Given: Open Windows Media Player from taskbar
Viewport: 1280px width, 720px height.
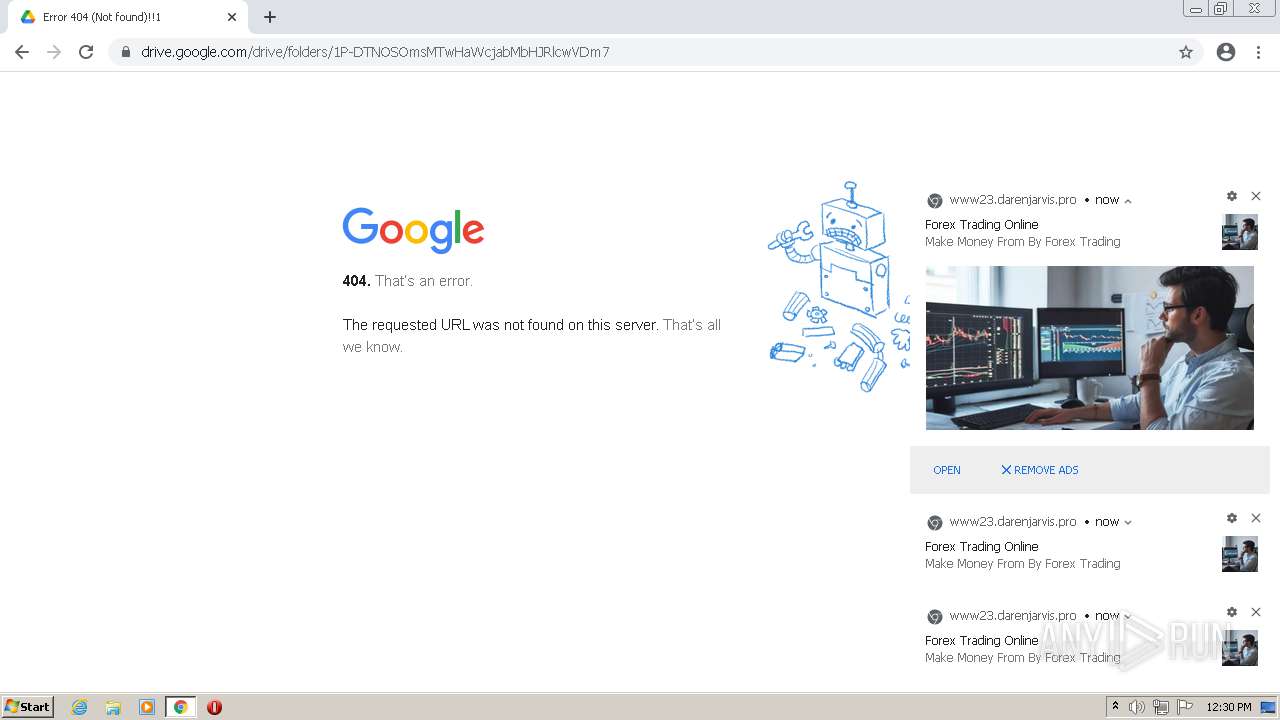Looking at the screenshot, I should click(x=147, y=707).
